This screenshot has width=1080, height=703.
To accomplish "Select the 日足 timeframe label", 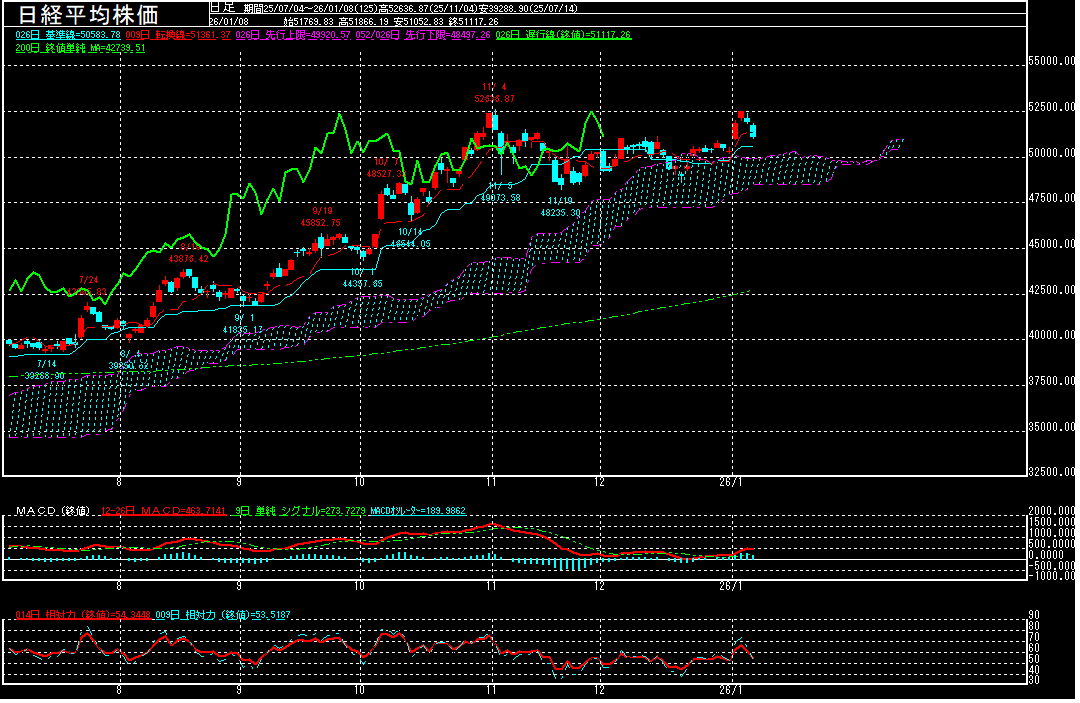I will pyautogui.click(x=222, y=7).
